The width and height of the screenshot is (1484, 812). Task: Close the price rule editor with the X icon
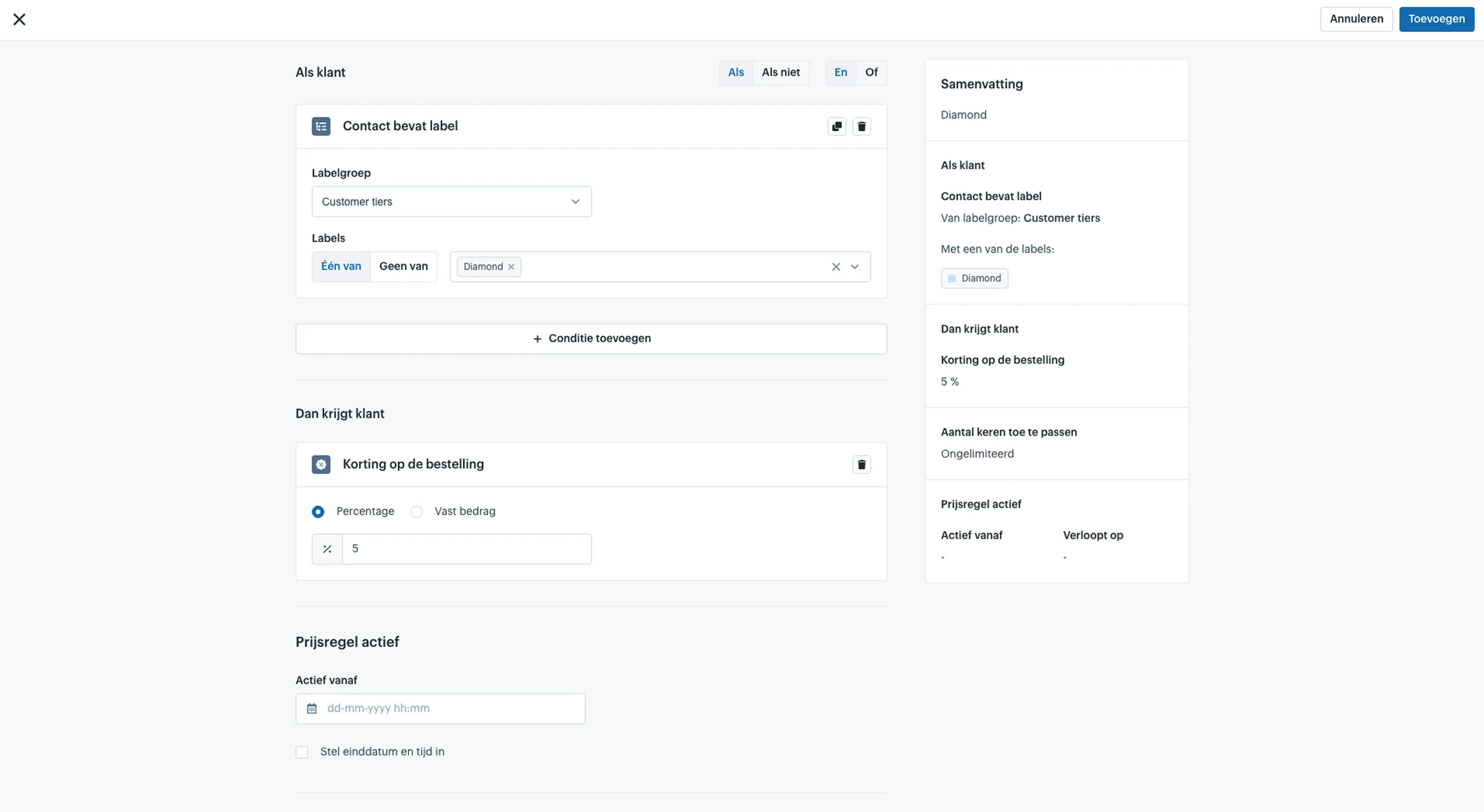click(x=19, y=19)
